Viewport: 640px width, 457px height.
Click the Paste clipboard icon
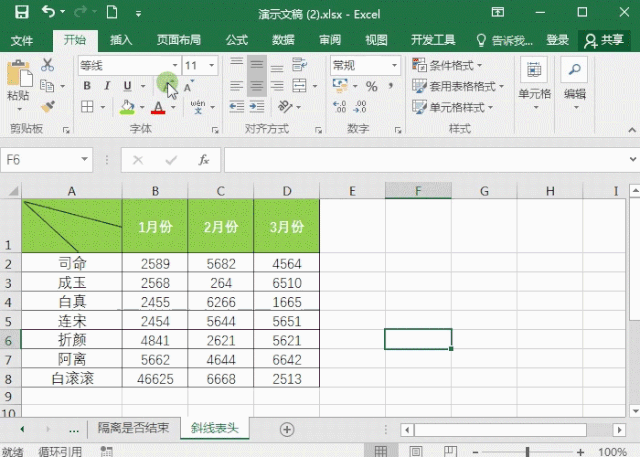coord(19,73)
